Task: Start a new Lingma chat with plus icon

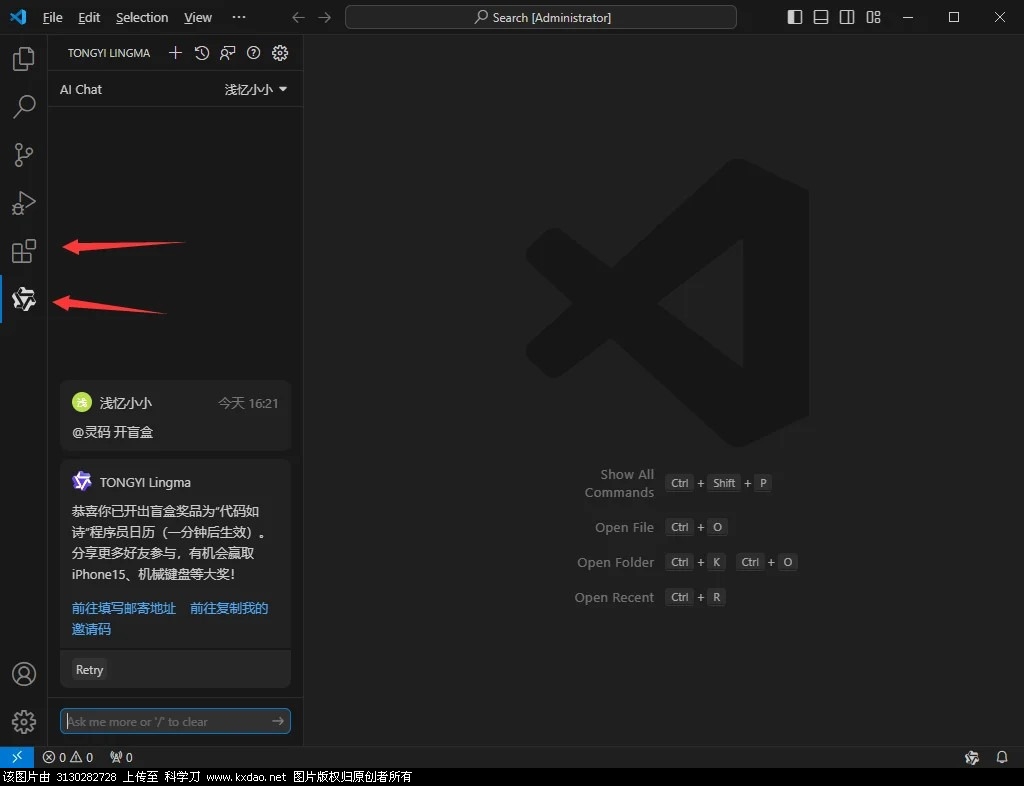Action: tap(175, 53)
